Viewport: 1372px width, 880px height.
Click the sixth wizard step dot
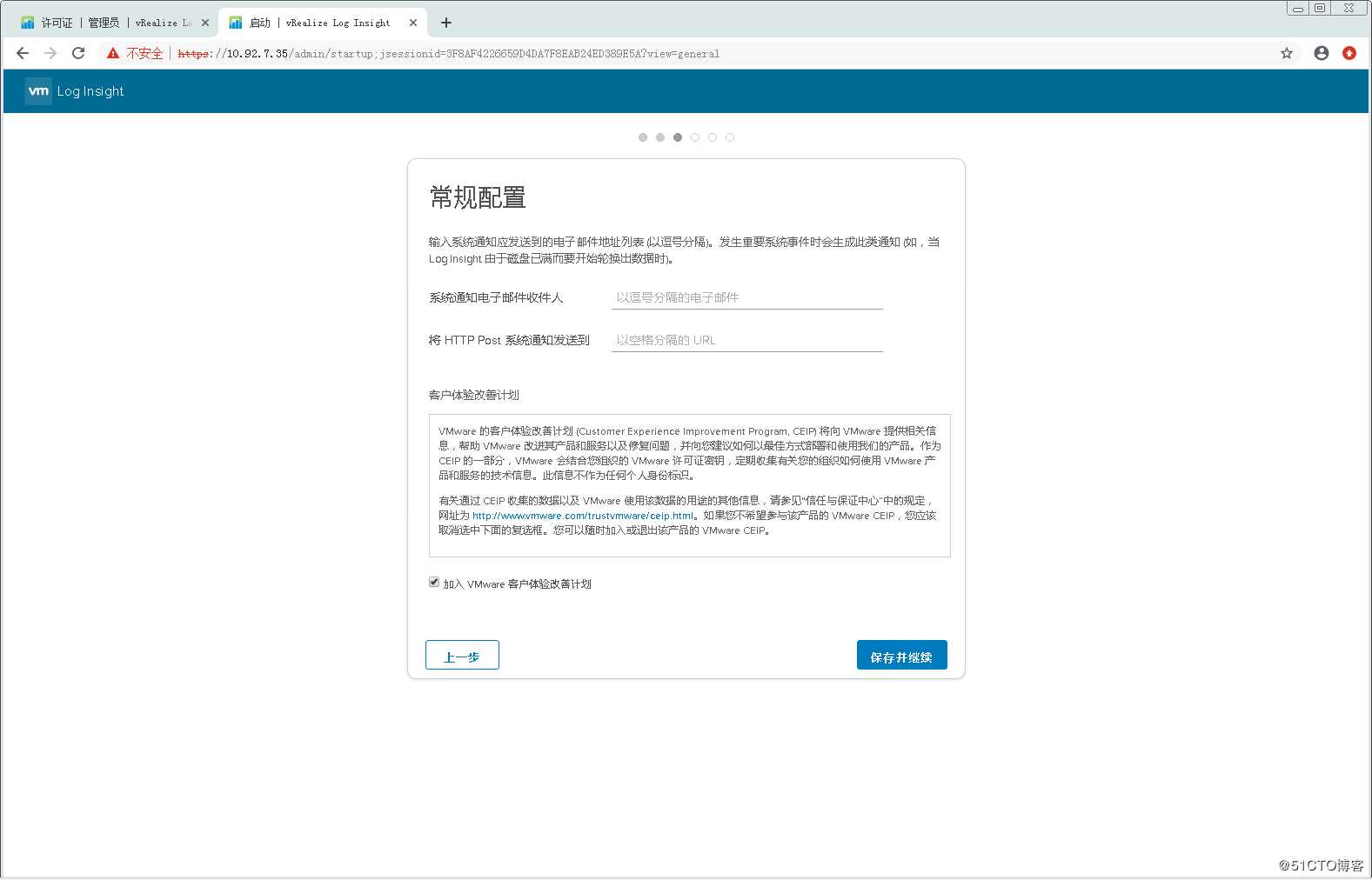[x=730, y=137]
